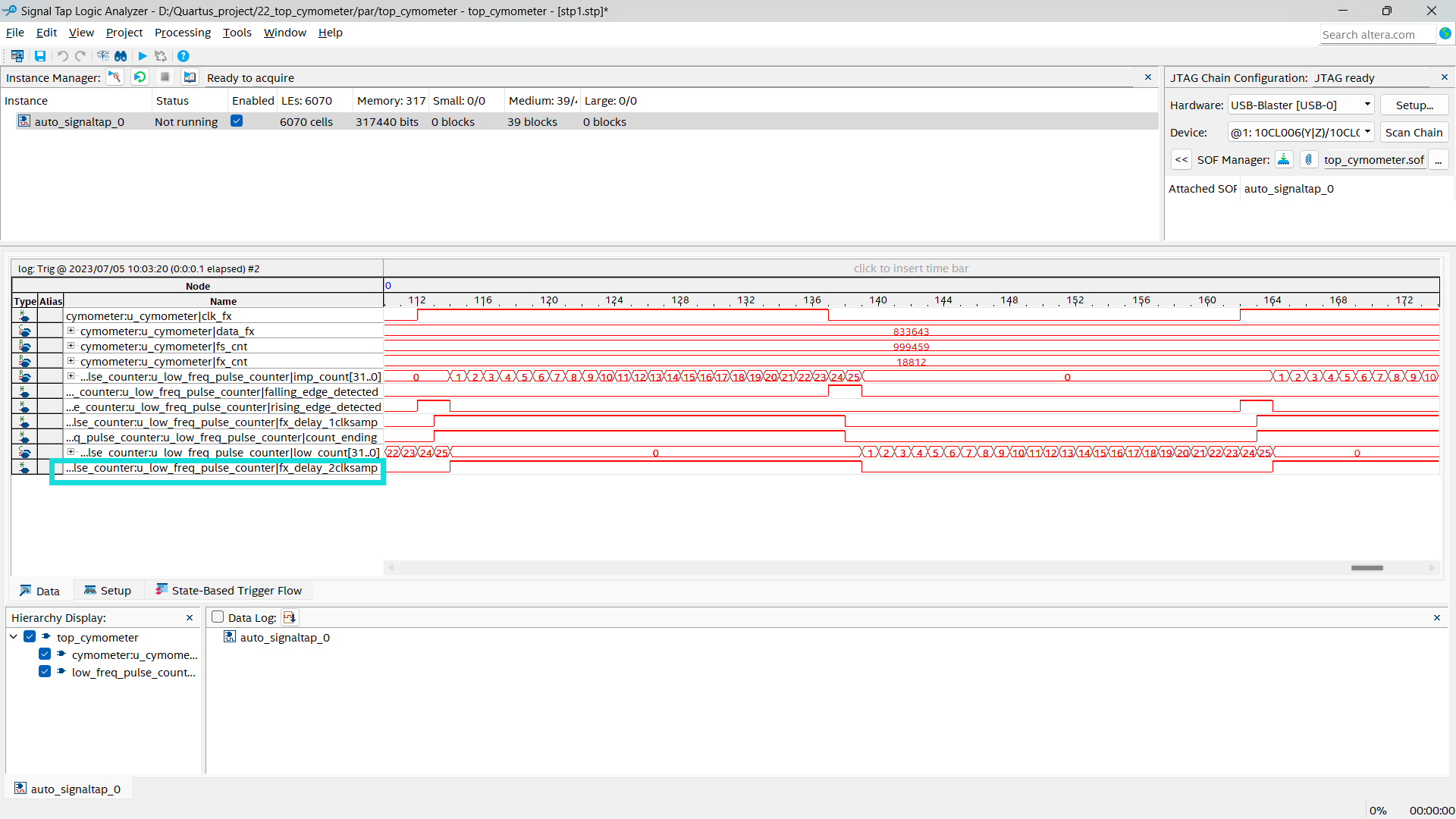This screenshot has height=819, width=1456.
Task: Click the Scan Chain button
Action: click(x=1414, y=132)
